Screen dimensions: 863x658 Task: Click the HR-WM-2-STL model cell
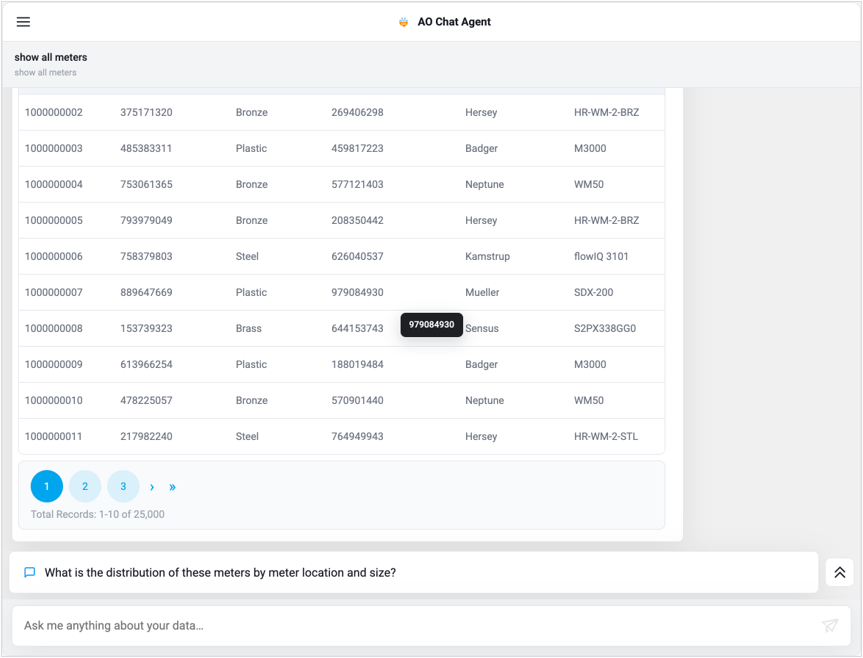click(x=606, y=436)
